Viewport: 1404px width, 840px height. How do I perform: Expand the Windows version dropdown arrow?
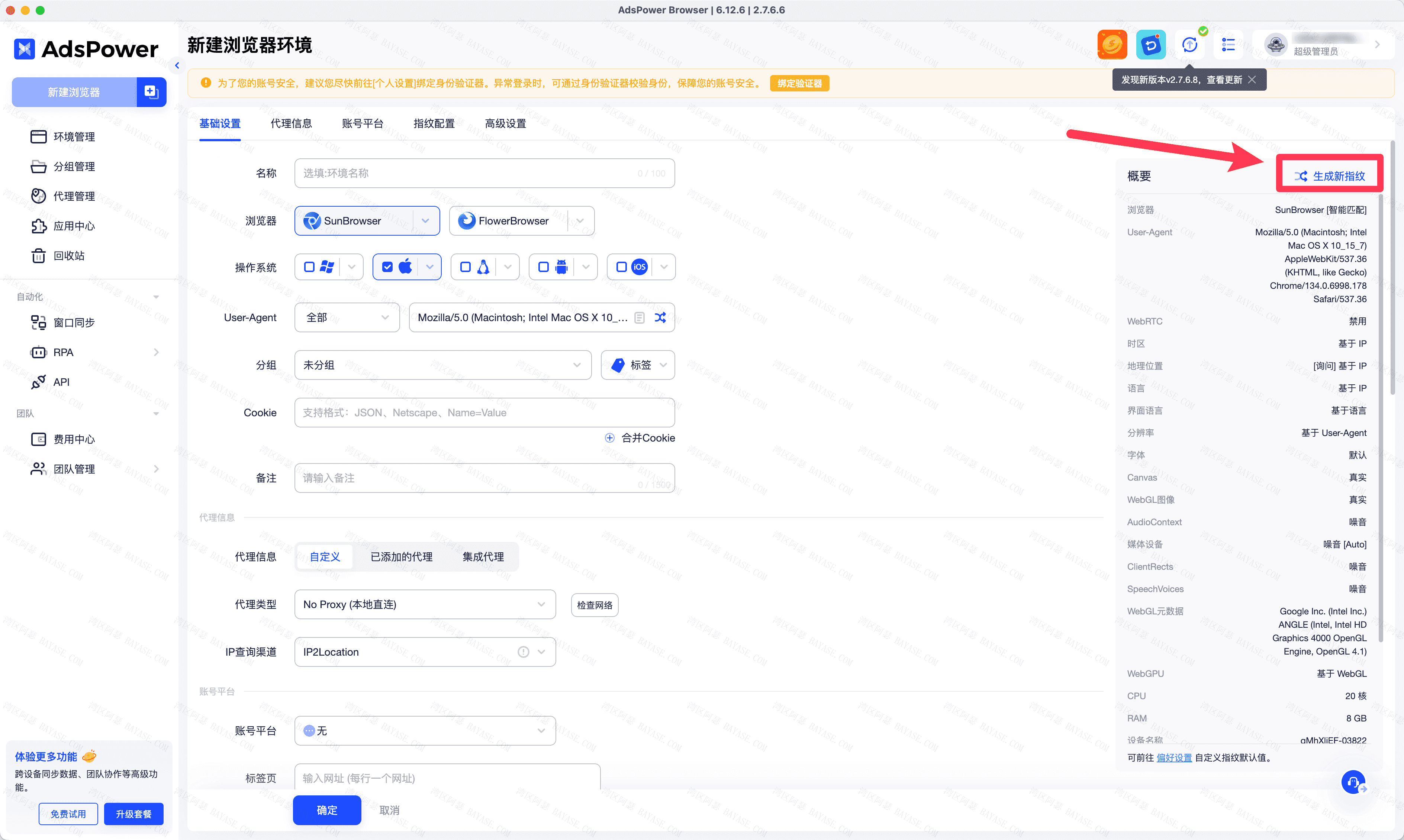pyautogui.click(x=352, y=266)
